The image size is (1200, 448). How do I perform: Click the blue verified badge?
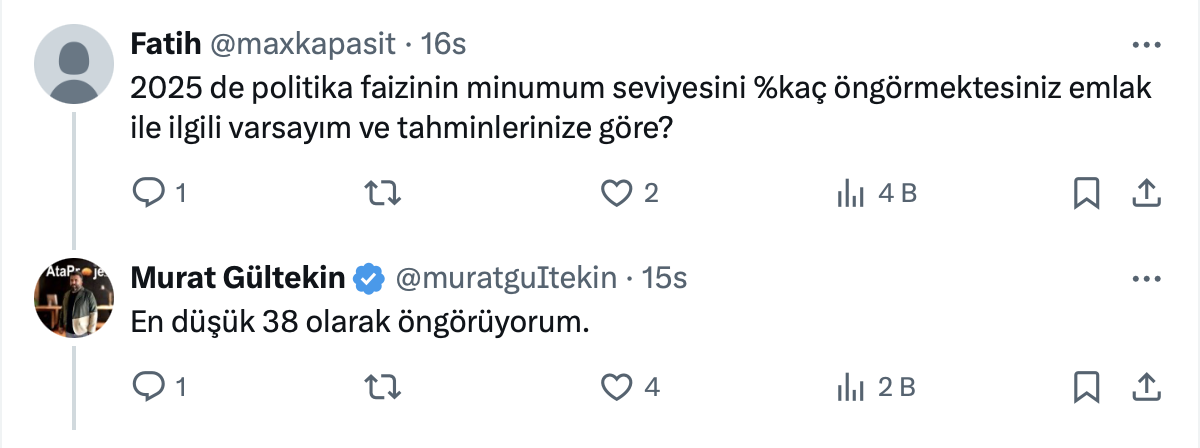tap(370, 278)
